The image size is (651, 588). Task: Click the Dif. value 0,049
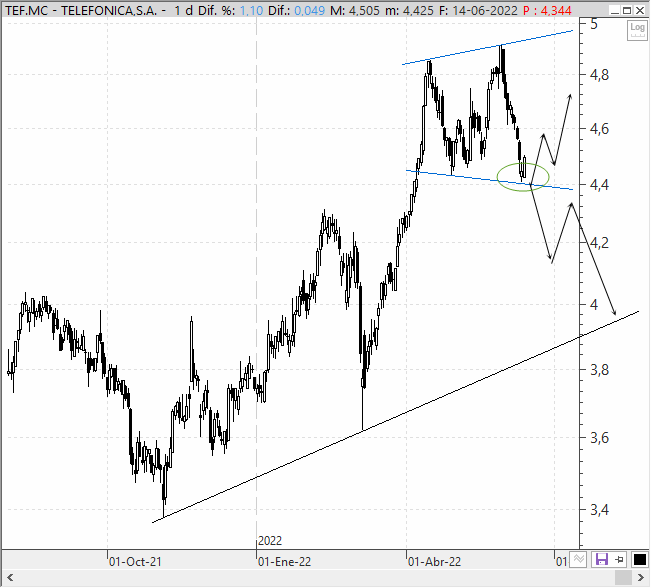pyautogui.click(x=309, y=10)
